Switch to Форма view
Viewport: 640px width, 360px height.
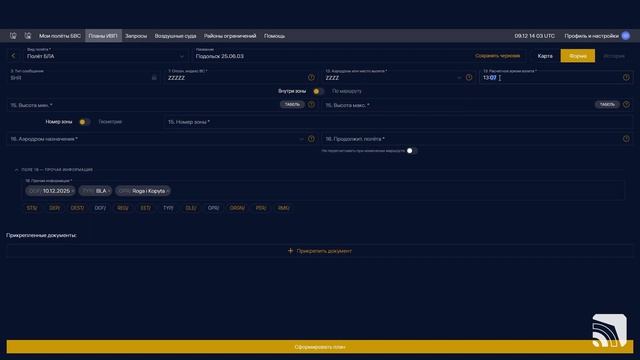tap(578, 56)
